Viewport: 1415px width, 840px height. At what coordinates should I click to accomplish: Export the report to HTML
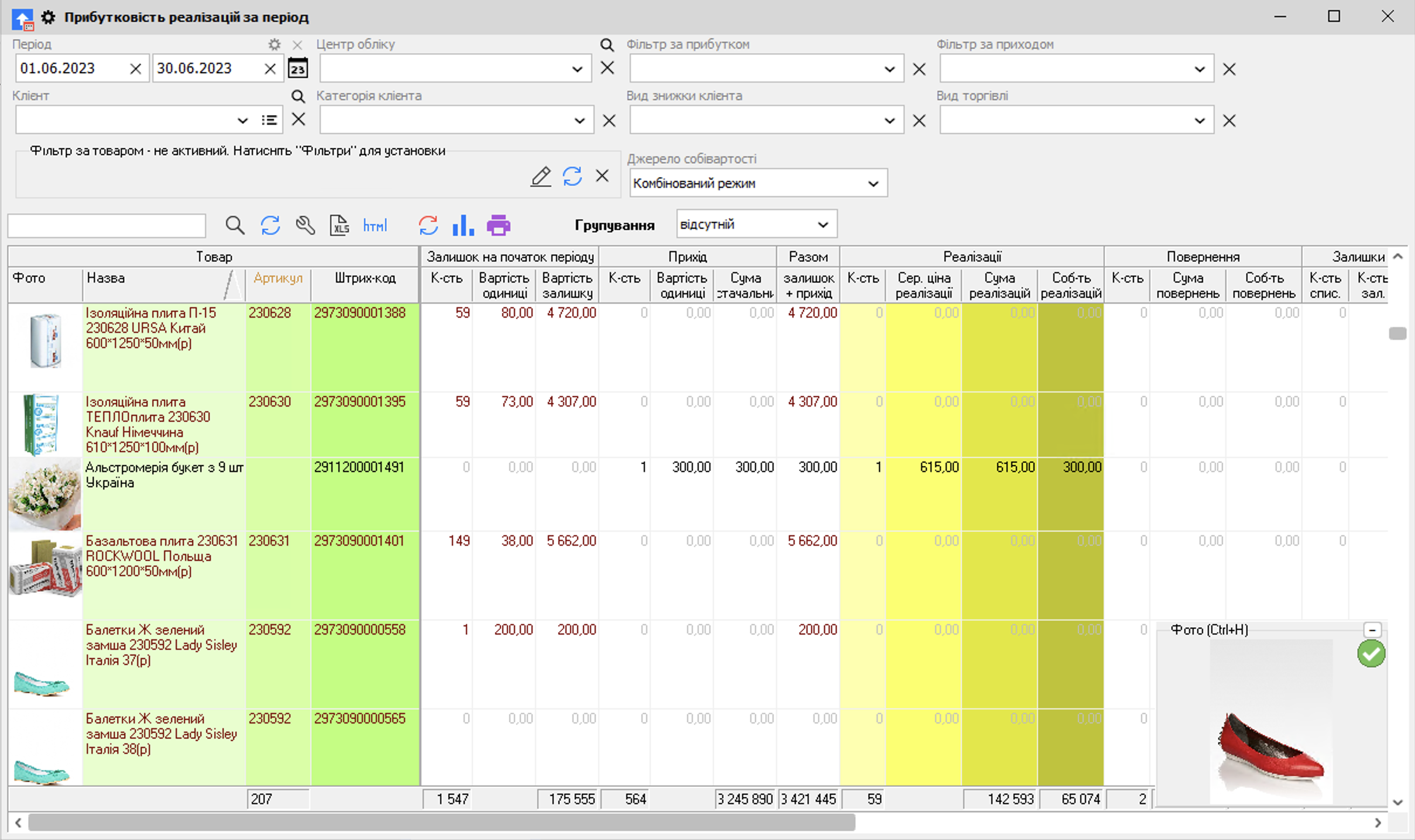(375, 225)
